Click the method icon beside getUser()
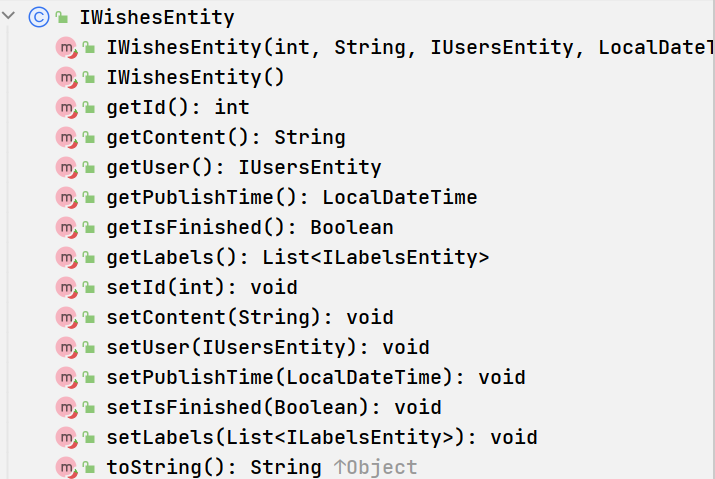This screenshot has width=715, height=479. pos(66,168)
